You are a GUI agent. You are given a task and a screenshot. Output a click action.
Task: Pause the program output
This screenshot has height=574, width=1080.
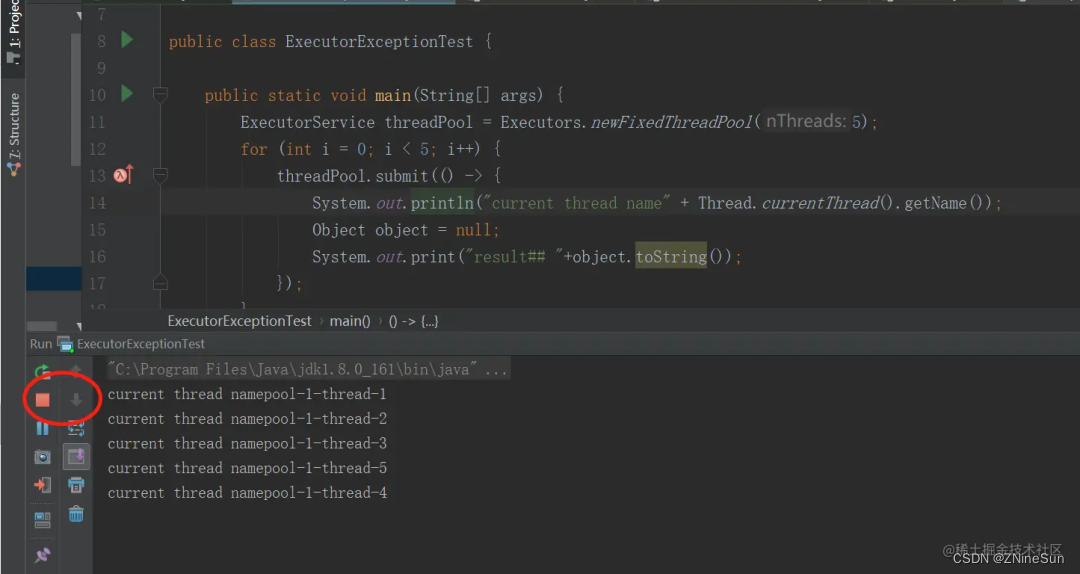(42, 429)
